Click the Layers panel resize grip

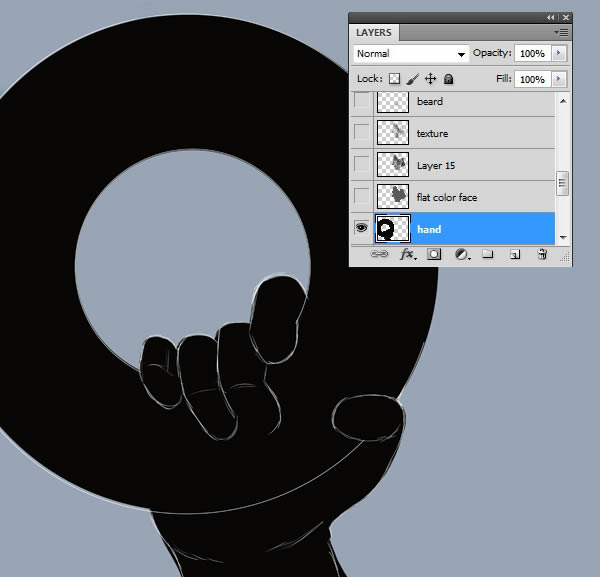click(x=565, y=257)
